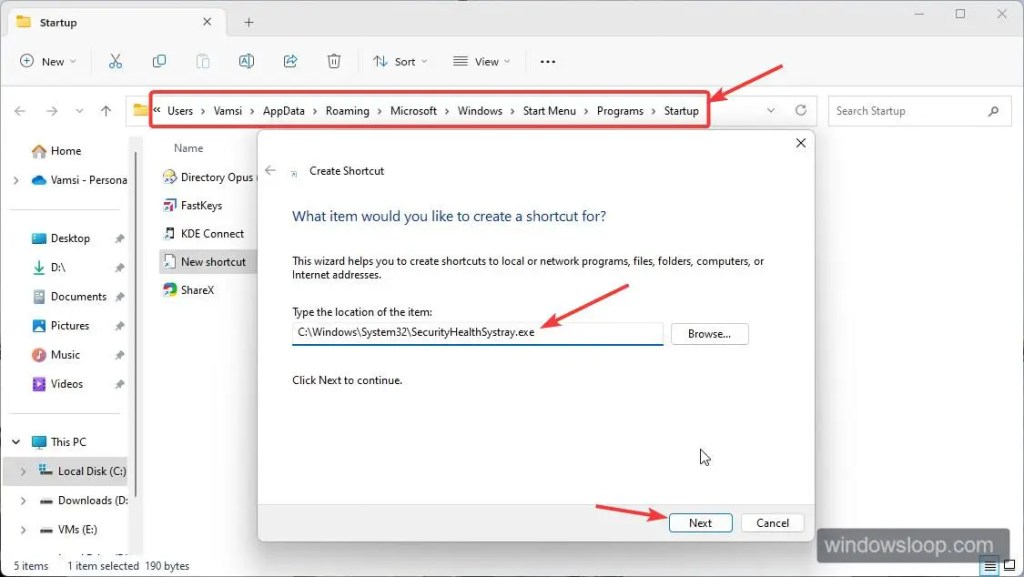This screenshot has width=1024, height=577.
Task: Expand address bar history dropdown chevron
Action: [x=770, y=111]
